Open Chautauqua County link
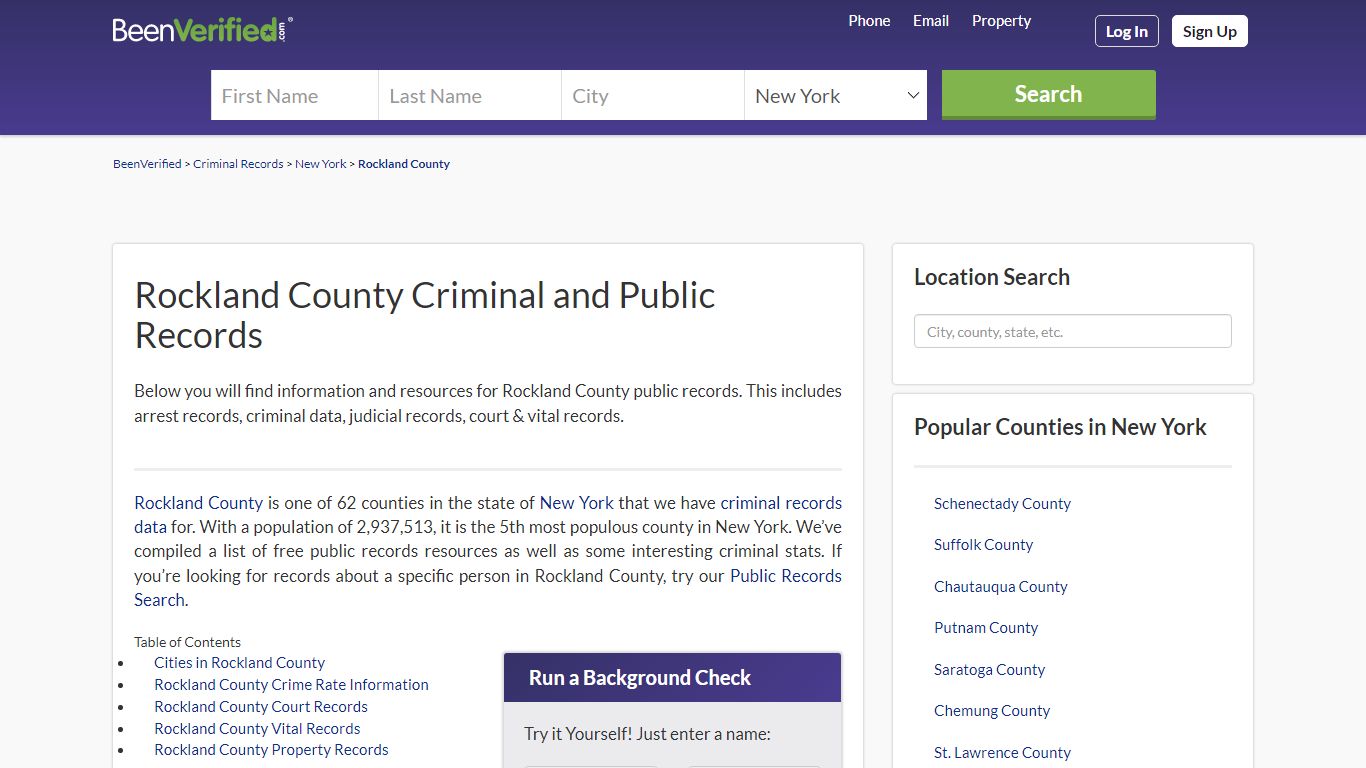 tap(1001, 587)
